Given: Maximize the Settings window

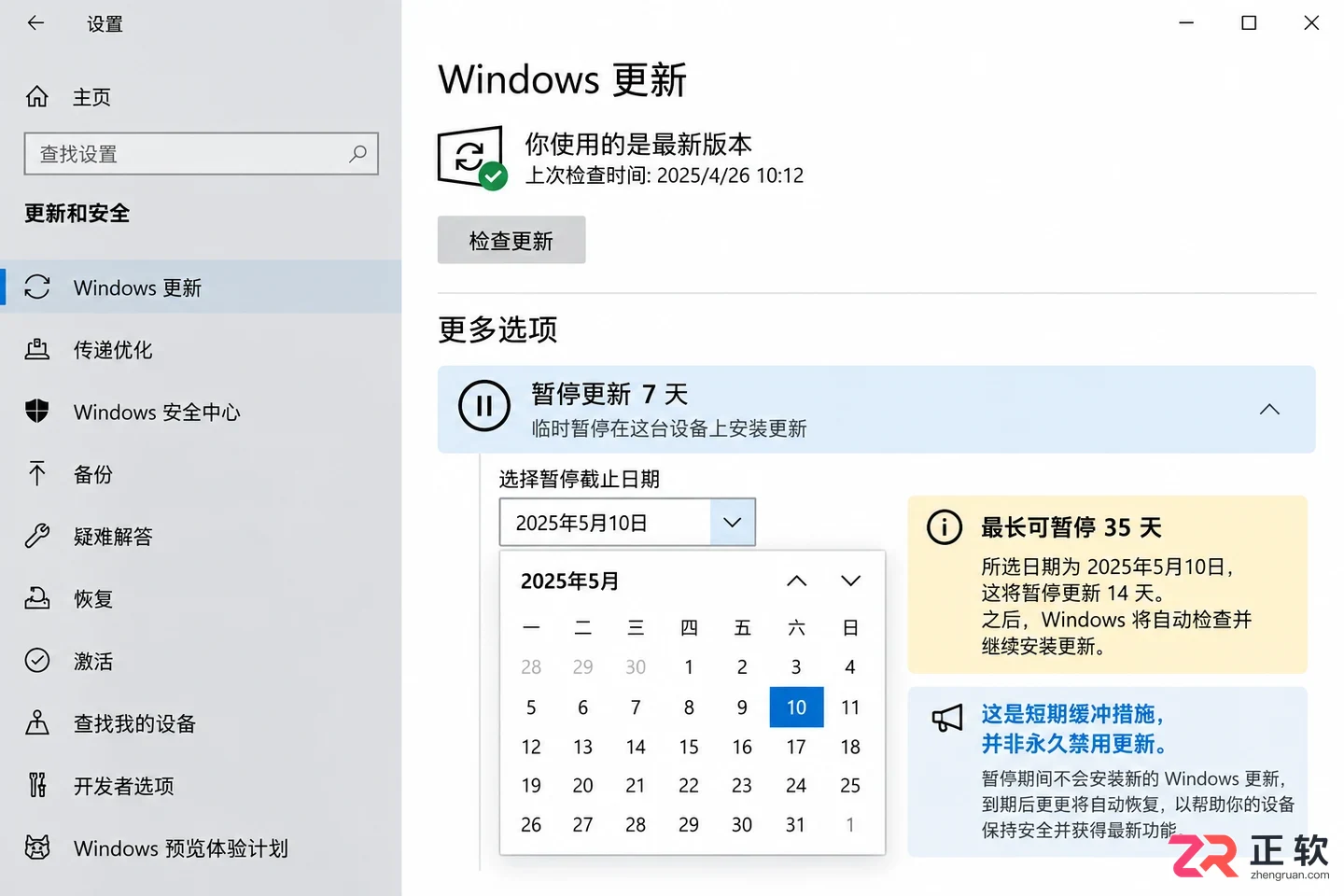Looking at the screenshot, I should [1249, 22].
